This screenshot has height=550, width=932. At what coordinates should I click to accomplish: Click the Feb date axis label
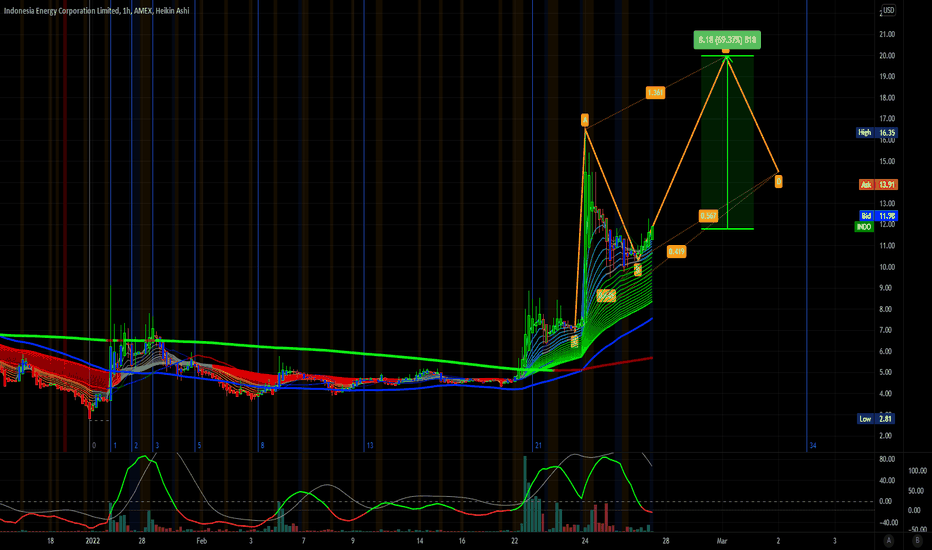[x=201, y=541]
